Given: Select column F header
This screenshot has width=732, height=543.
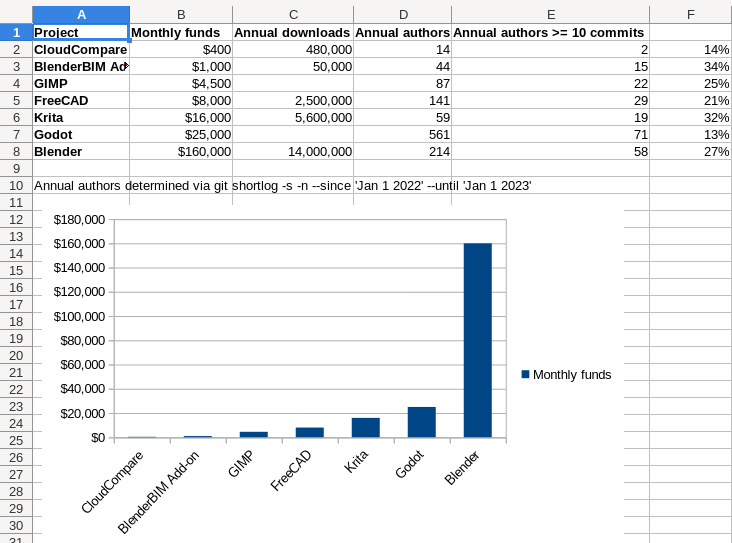Looking at the screenshot, I should (x=691, y=15).
